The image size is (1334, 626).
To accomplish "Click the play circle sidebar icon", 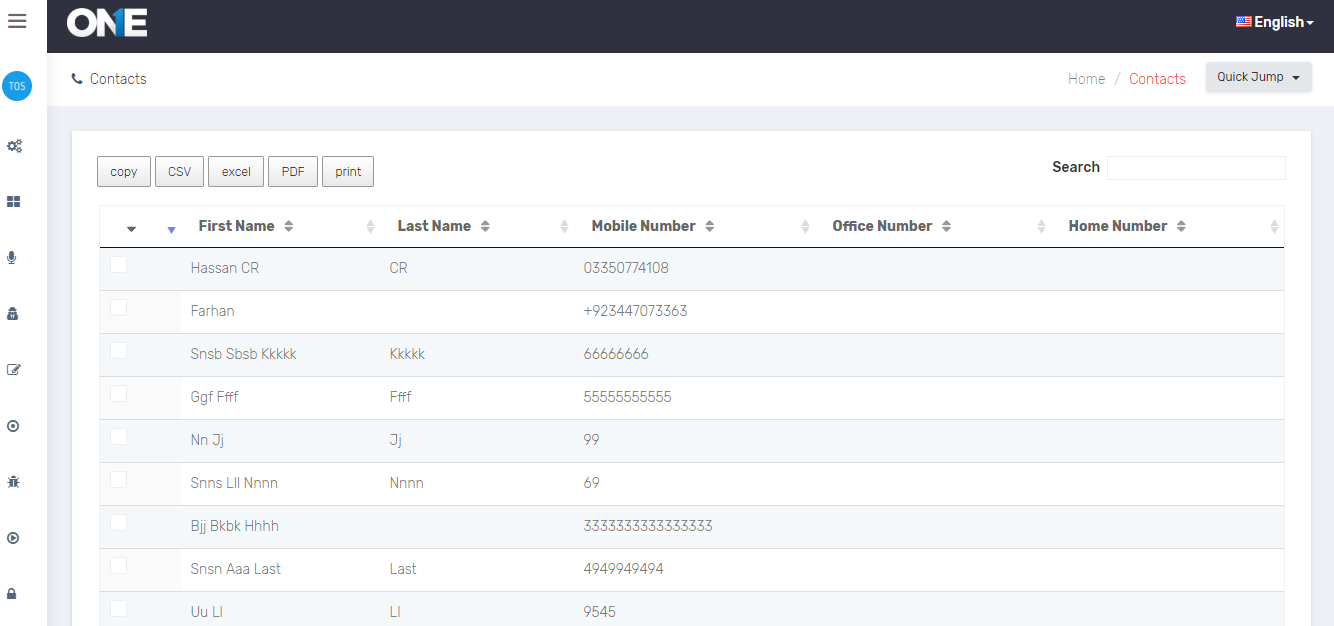I will click(x=13, y=538).
